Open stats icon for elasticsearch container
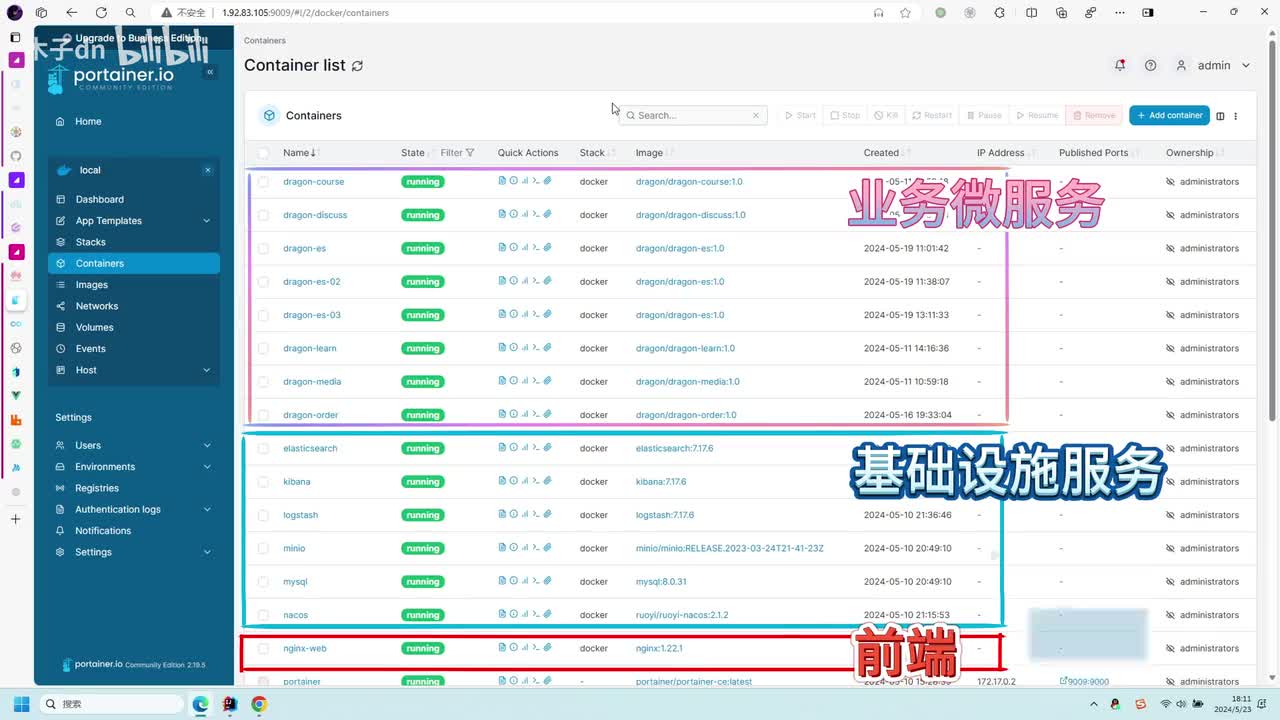 524,447
